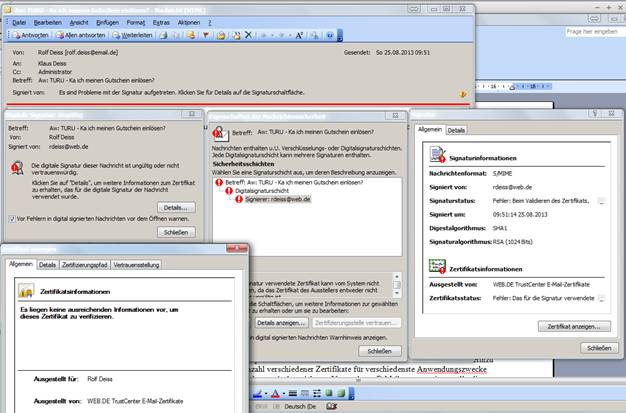Click scroll up arrow of error description box
This screenshot has width=626, height=413.
[397, 276]
